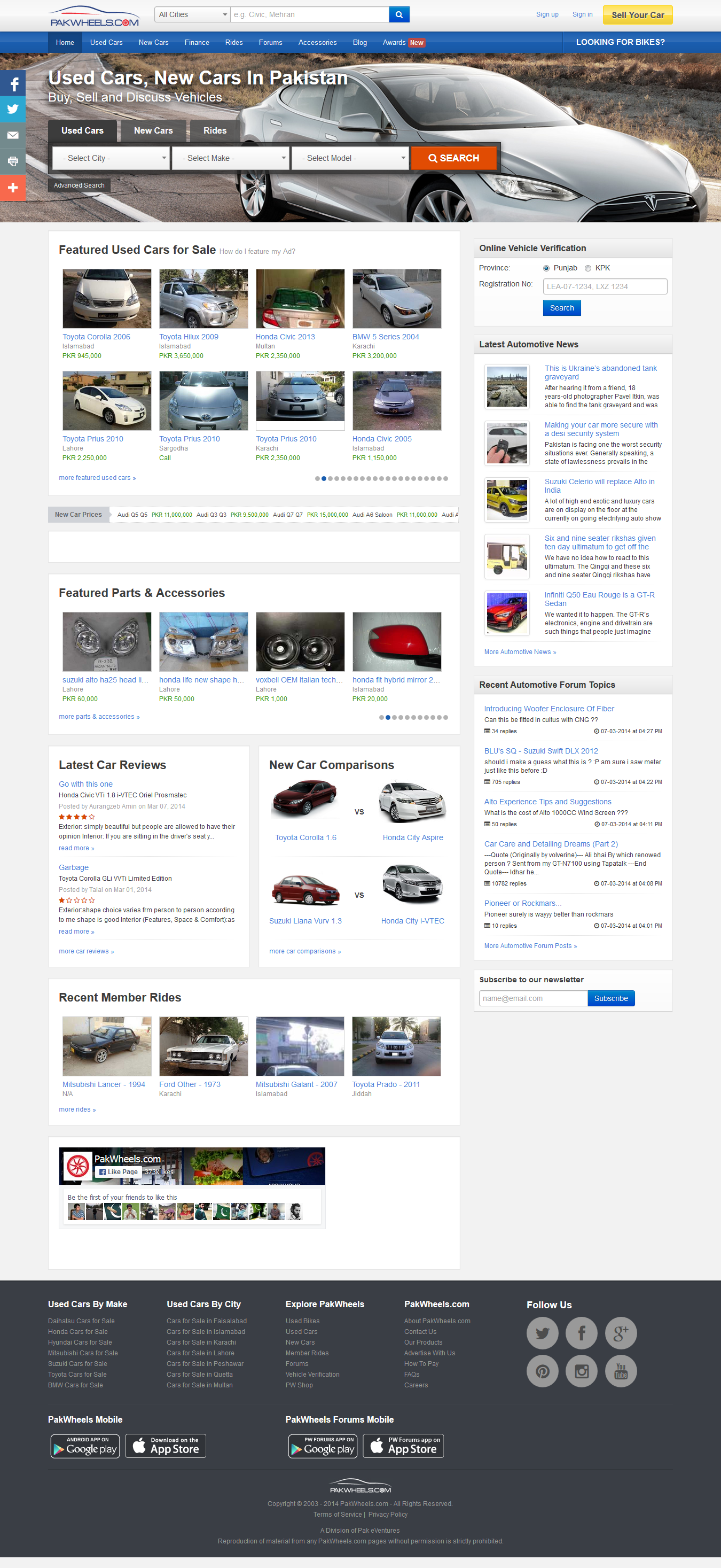Open Forums in the navigation bar

point(270,43)
